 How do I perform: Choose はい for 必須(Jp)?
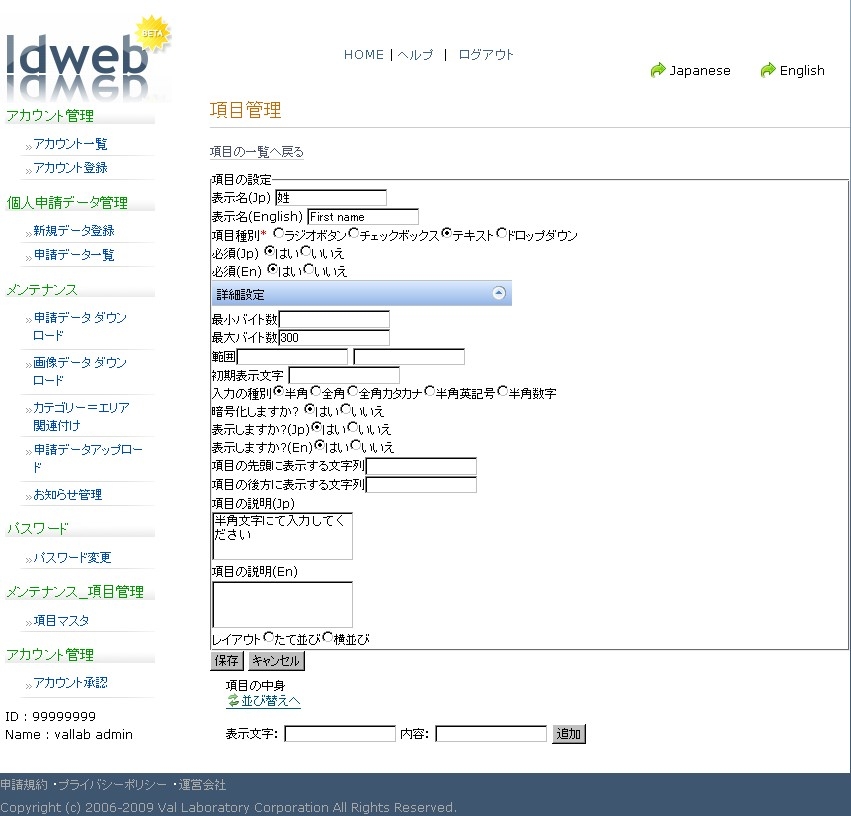269,251
